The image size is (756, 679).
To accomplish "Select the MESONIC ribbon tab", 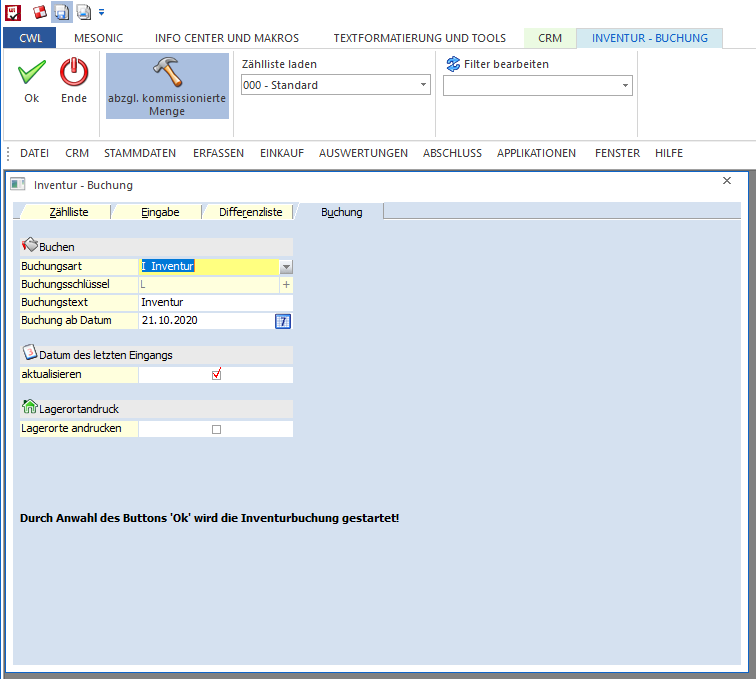I will (99, 38).
